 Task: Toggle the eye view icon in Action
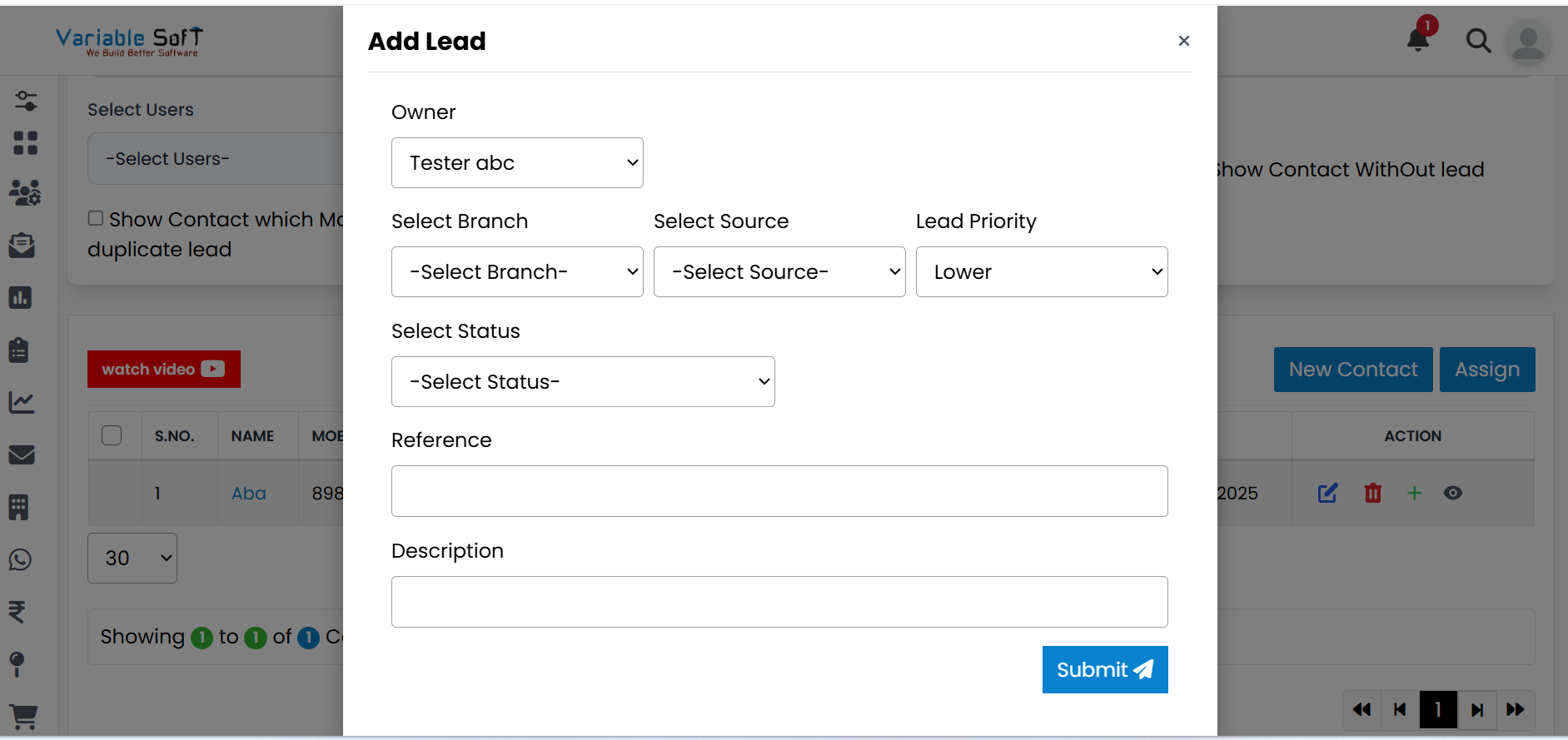pyautogui.click(x=1453, y=493)
